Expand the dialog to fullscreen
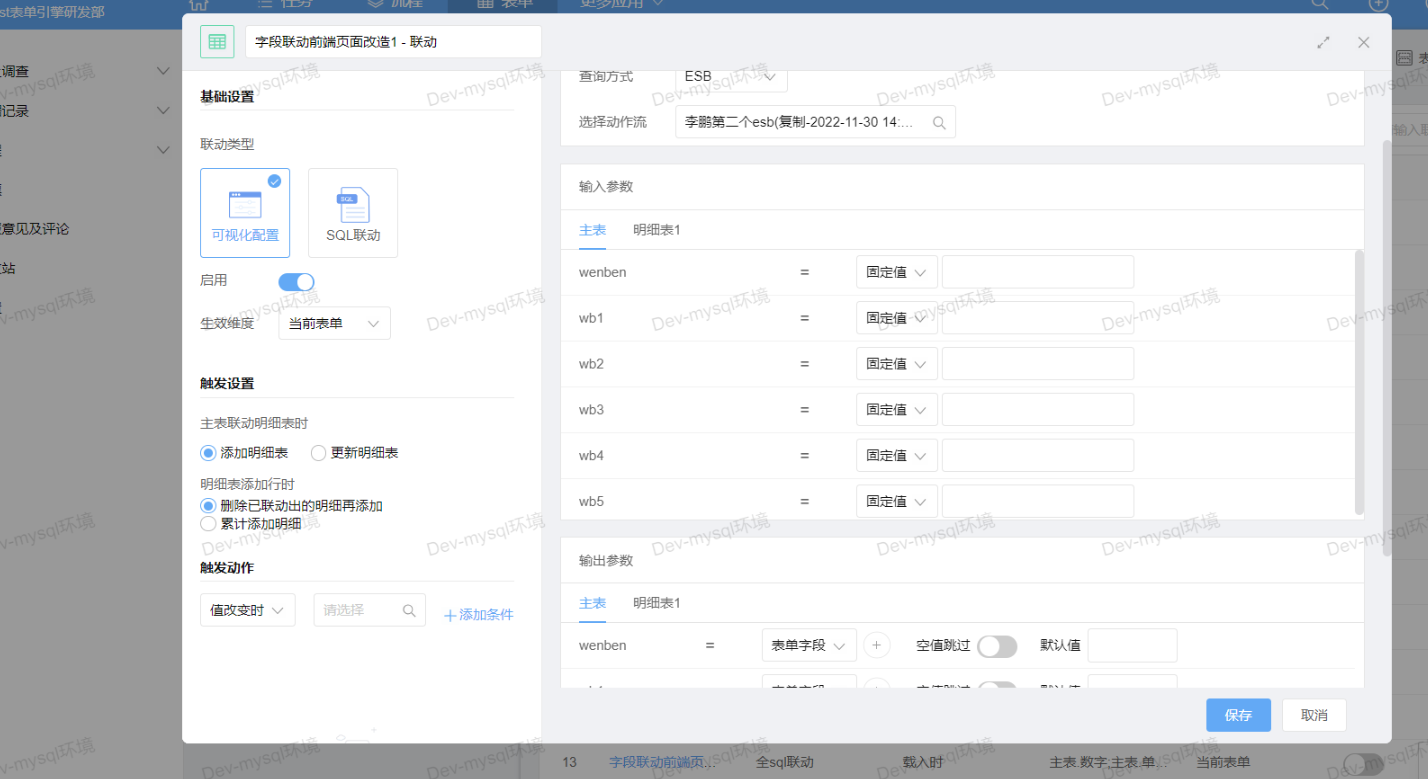This screenshot has height=779, width=1428. click(x=1324, y=42)
